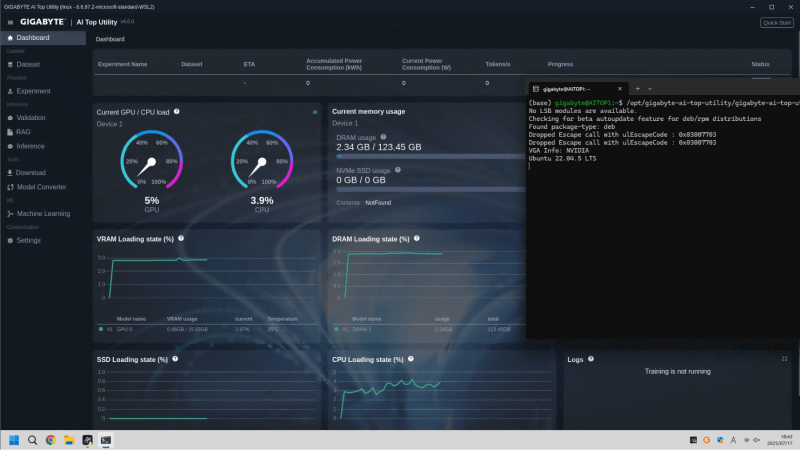Click the DRAM 1 row in DRAM table
Image resolution: width=800 pixels, height=450 pixels.
[429, 329]
